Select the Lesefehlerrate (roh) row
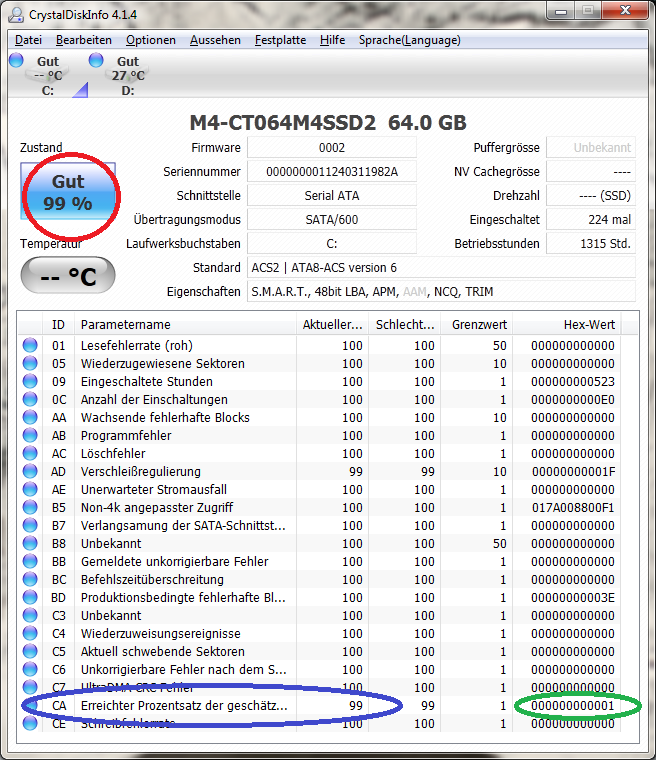Viewport: 656px width, 760px height. pos(320,345)
